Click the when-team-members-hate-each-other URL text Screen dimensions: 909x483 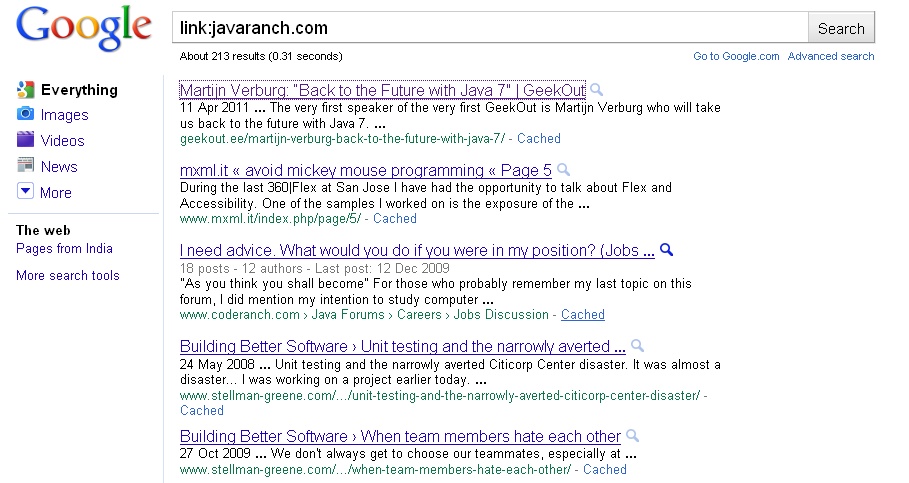coord(375,470)
